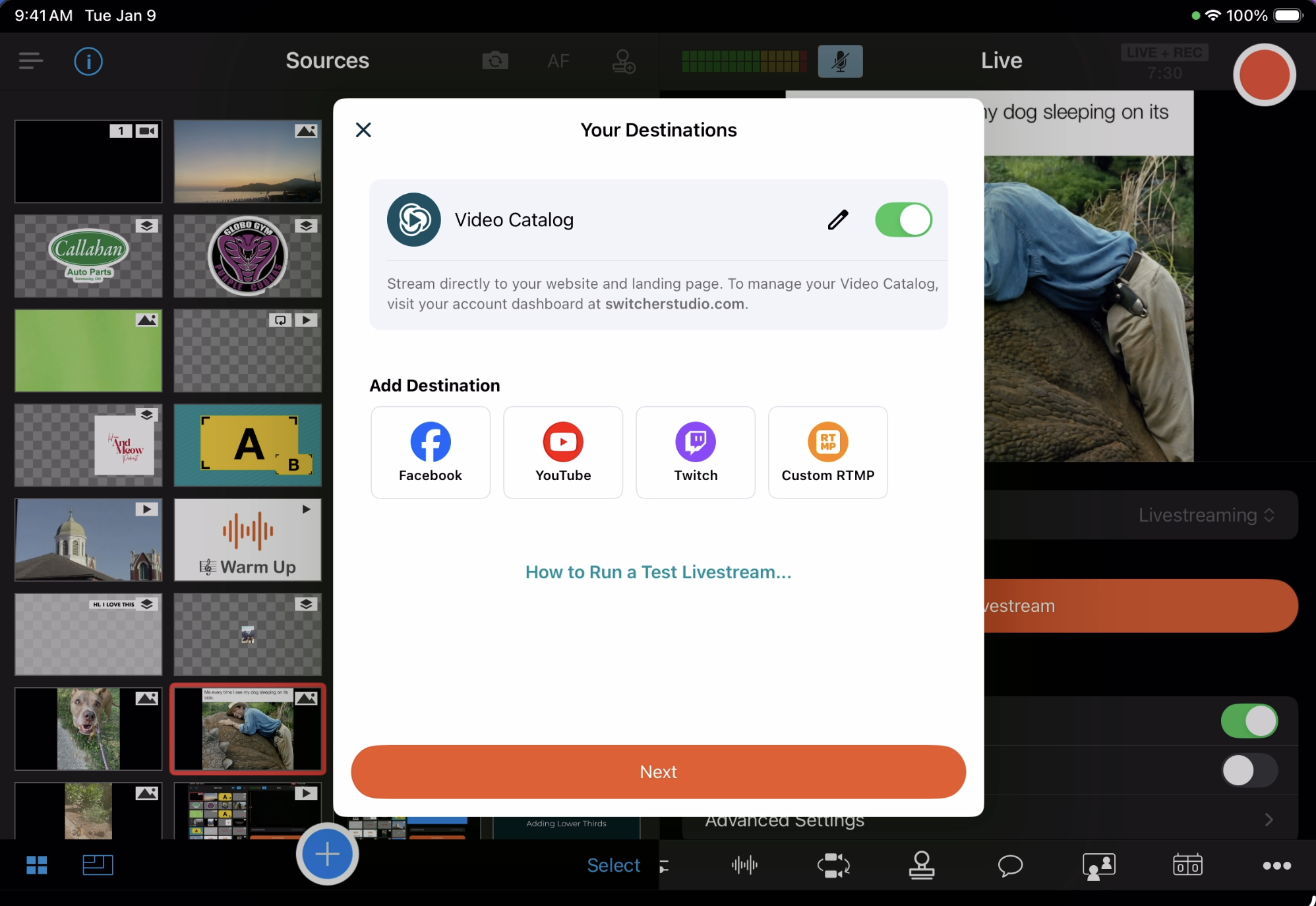Select the Warm Up audio source thumbnail
This screenshot has height=906, width=1316.
pos(248,539)
